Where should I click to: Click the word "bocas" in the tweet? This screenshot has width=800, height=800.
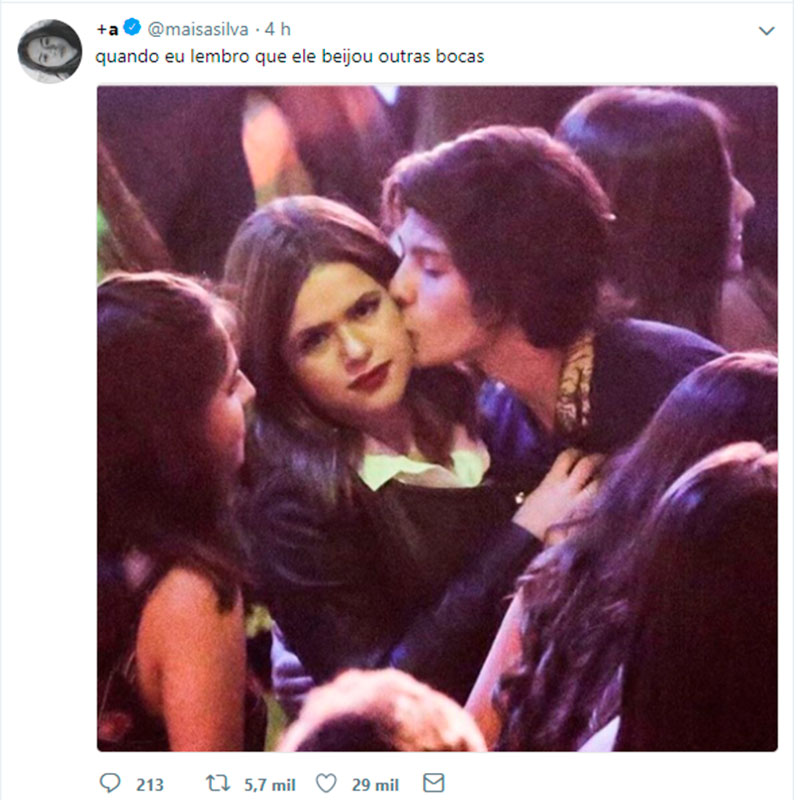click(462, 56)
